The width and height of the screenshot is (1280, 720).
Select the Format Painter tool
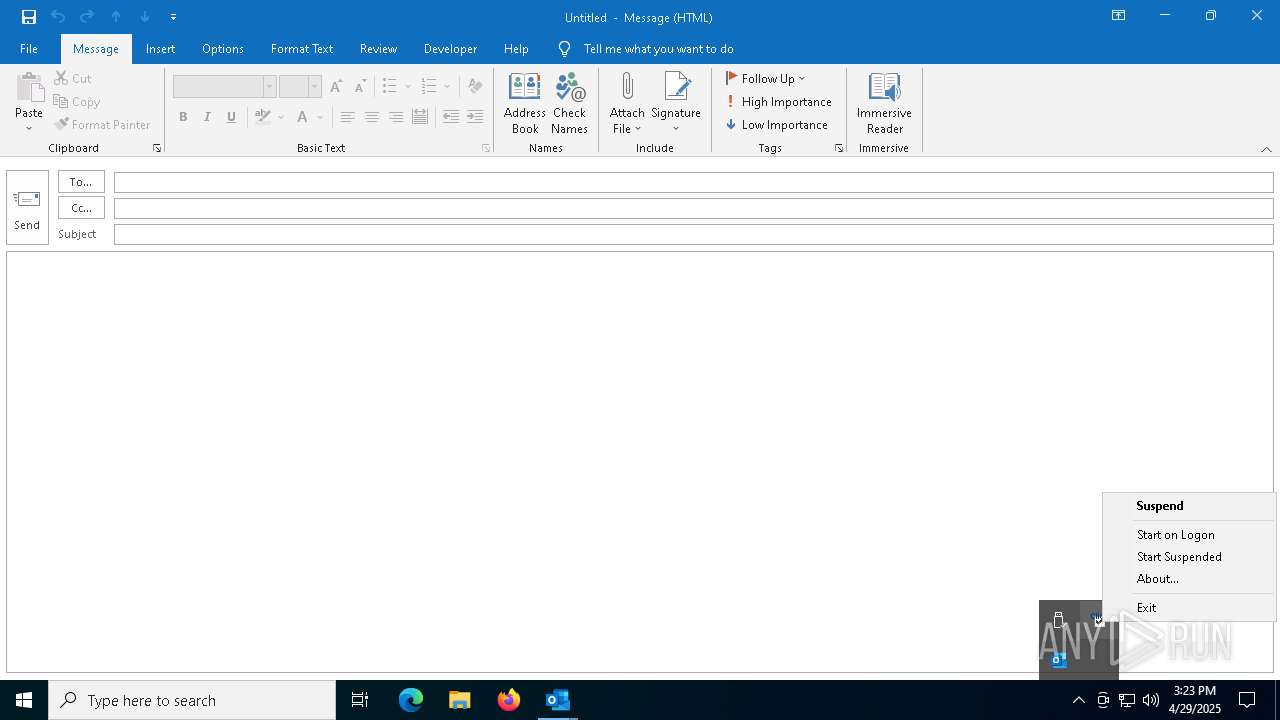(x=103, y=125)
